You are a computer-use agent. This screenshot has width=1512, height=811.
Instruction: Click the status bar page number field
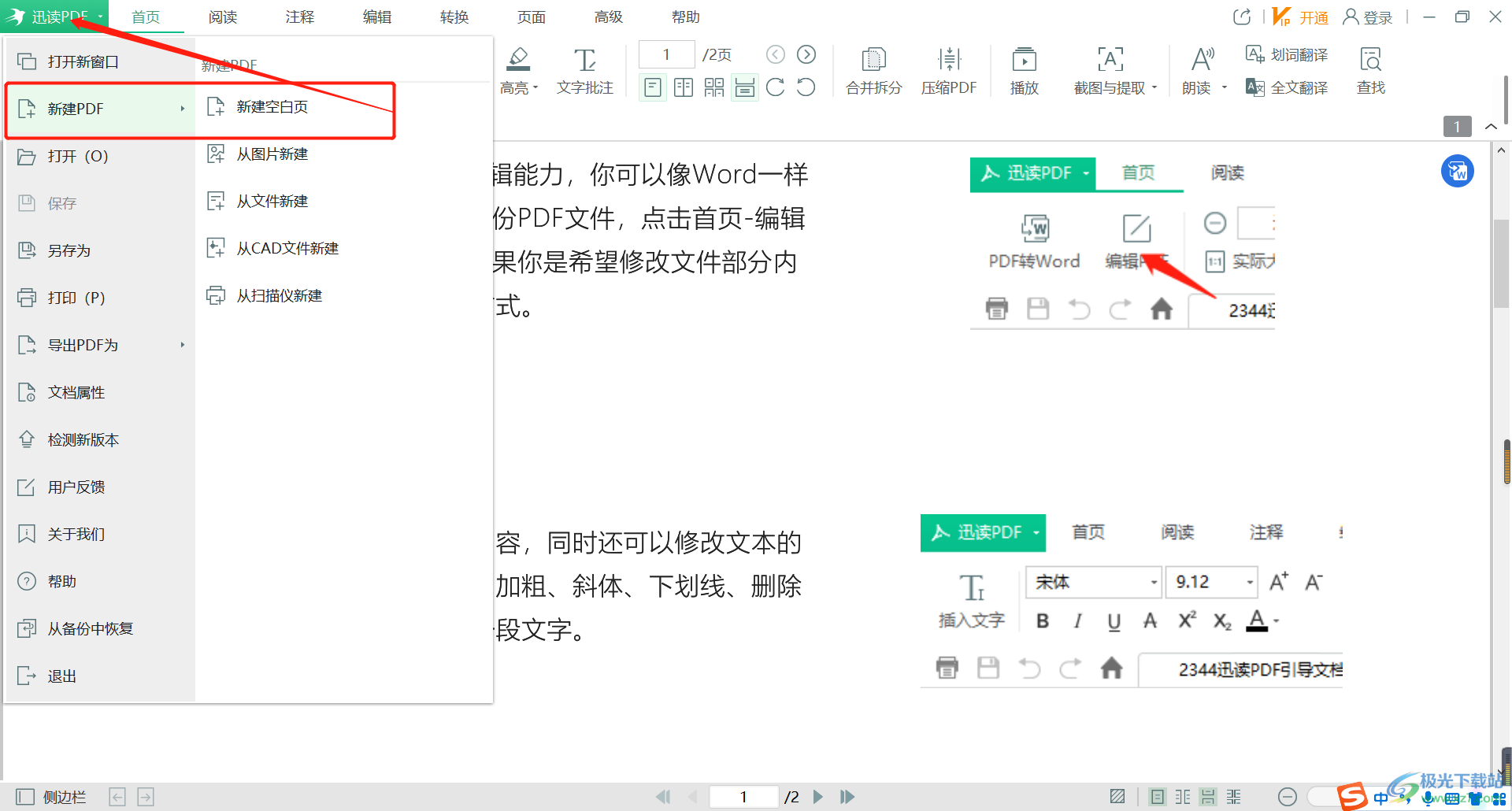click(743, 797)
